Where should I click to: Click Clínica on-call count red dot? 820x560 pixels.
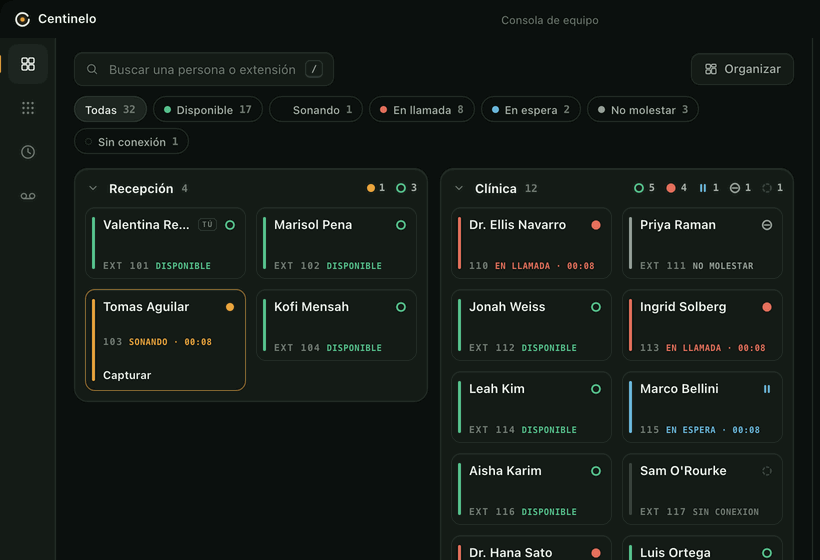coord(671,188)
